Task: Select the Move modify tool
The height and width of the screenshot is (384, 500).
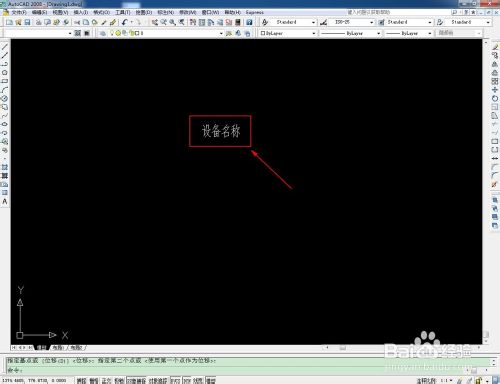Action: [495, 90]
